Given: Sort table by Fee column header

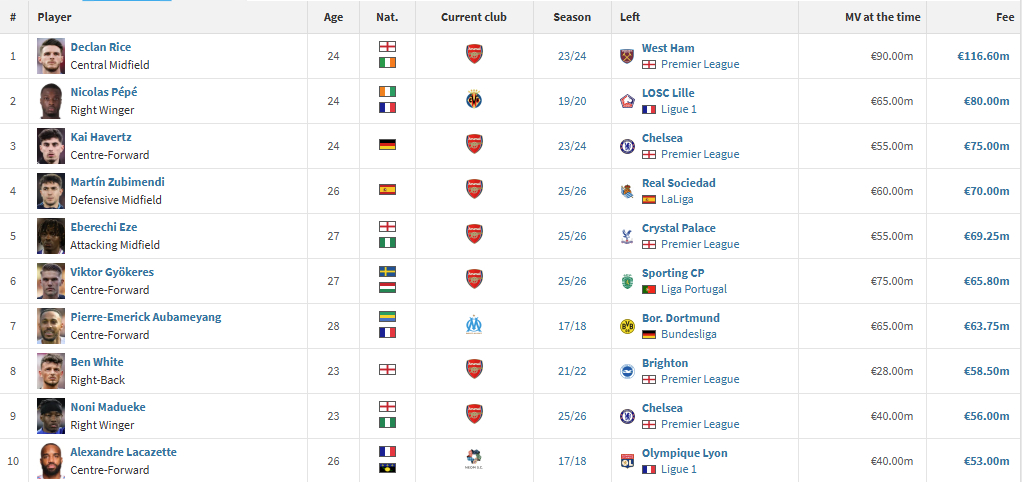Looking at the screenshot, I should 1004,17.
